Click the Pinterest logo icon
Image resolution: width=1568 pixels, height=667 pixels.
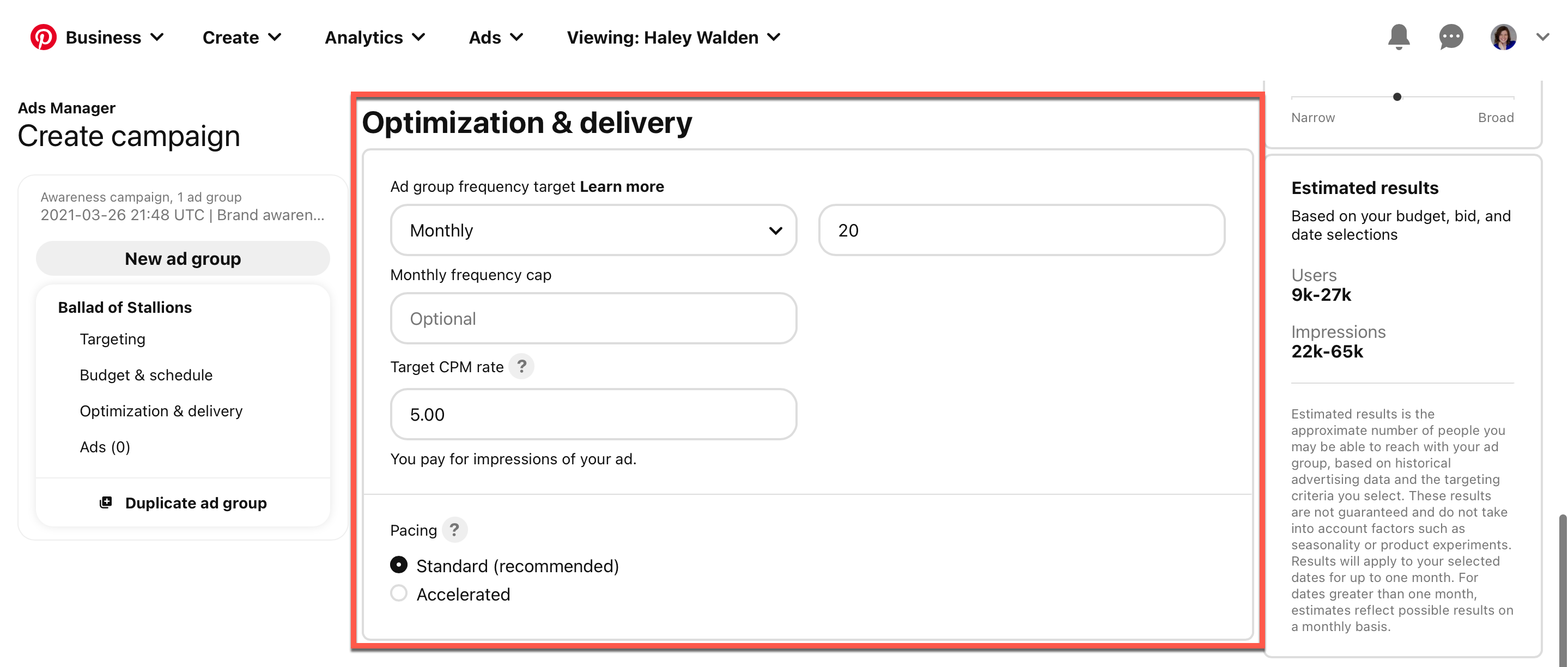(x=43, y=37)
